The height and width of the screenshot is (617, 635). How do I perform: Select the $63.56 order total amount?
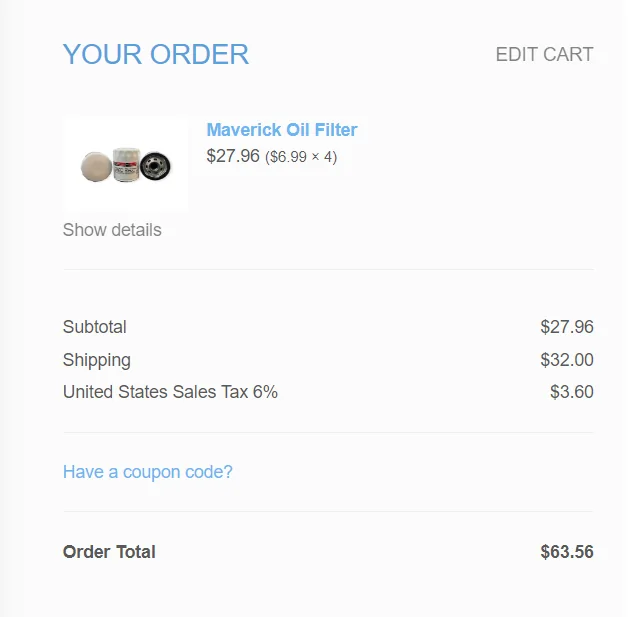[567, 552]
